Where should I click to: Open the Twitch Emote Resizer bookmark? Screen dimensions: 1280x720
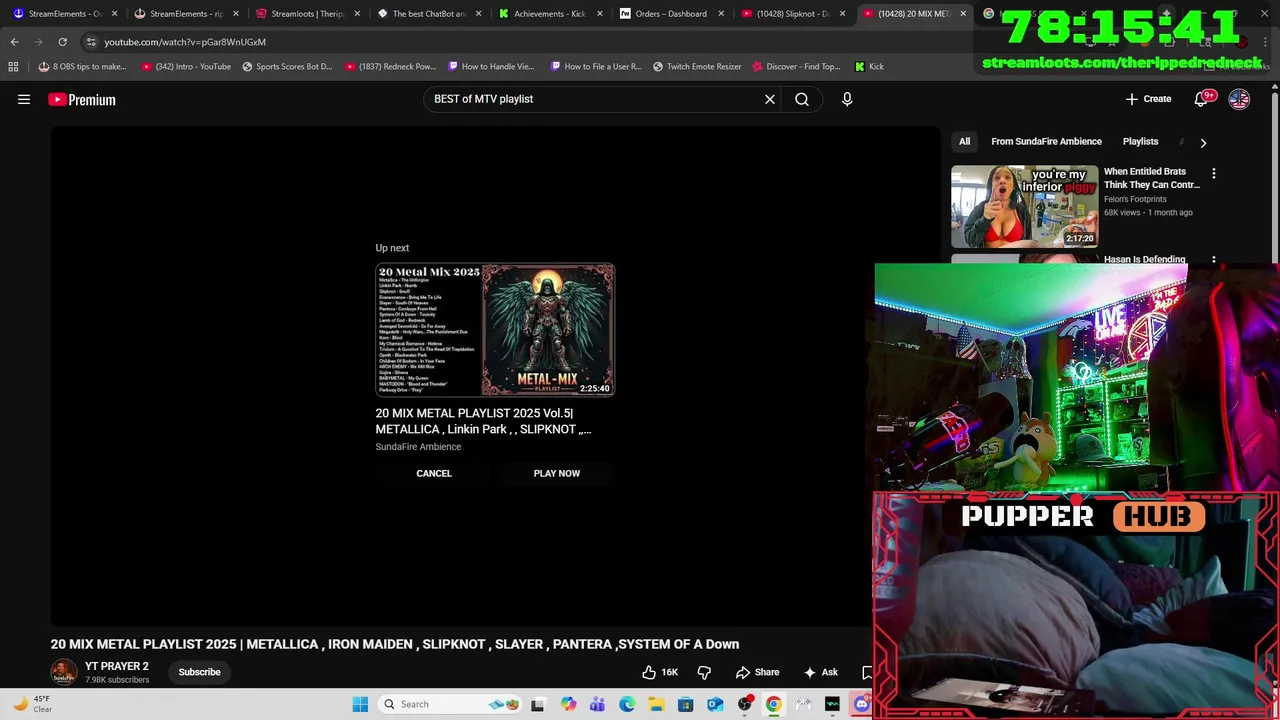click(x=697, y=66)
